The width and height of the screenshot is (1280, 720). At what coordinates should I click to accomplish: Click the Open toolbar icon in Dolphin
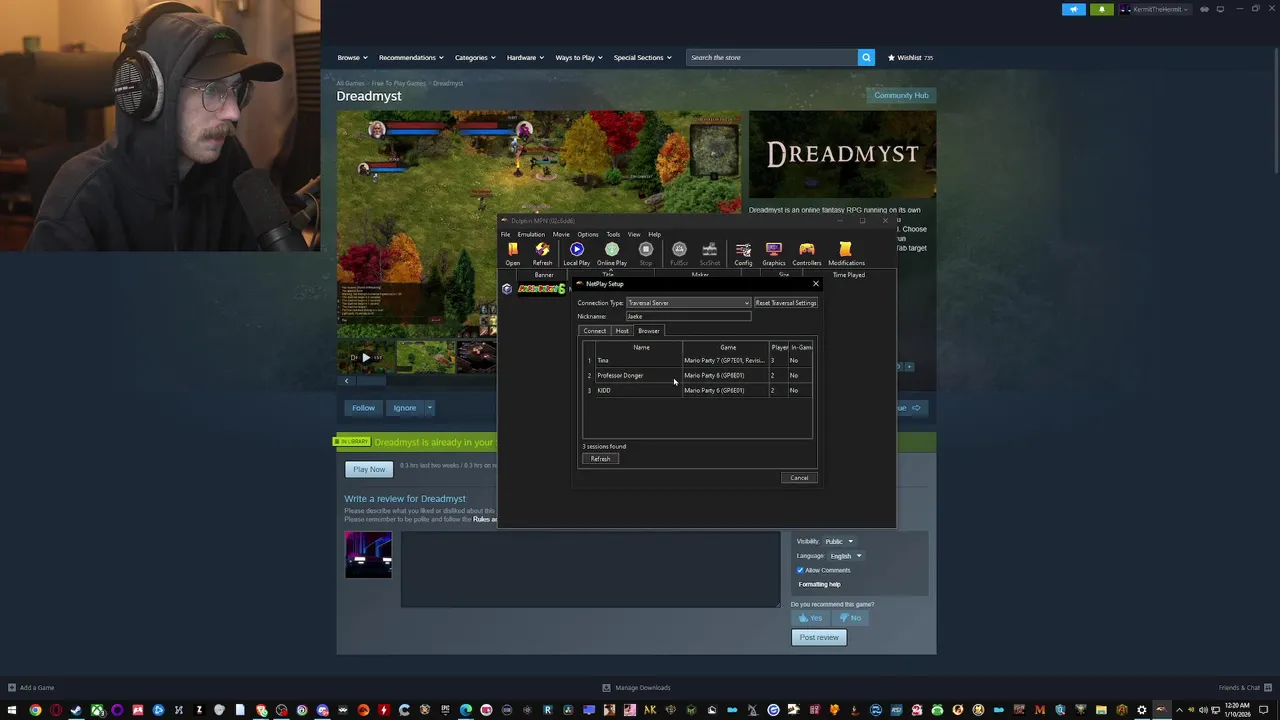click(x=513, y=253)
